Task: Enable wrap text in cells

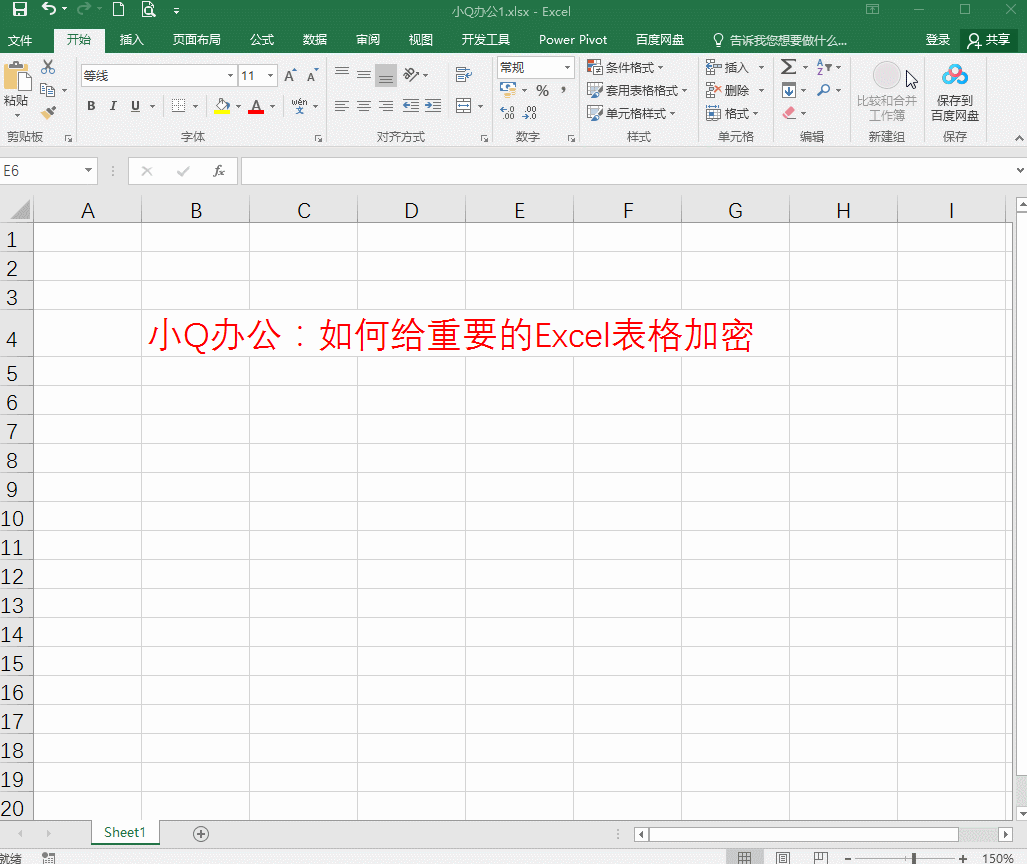Action: click(x=464, y=75)
